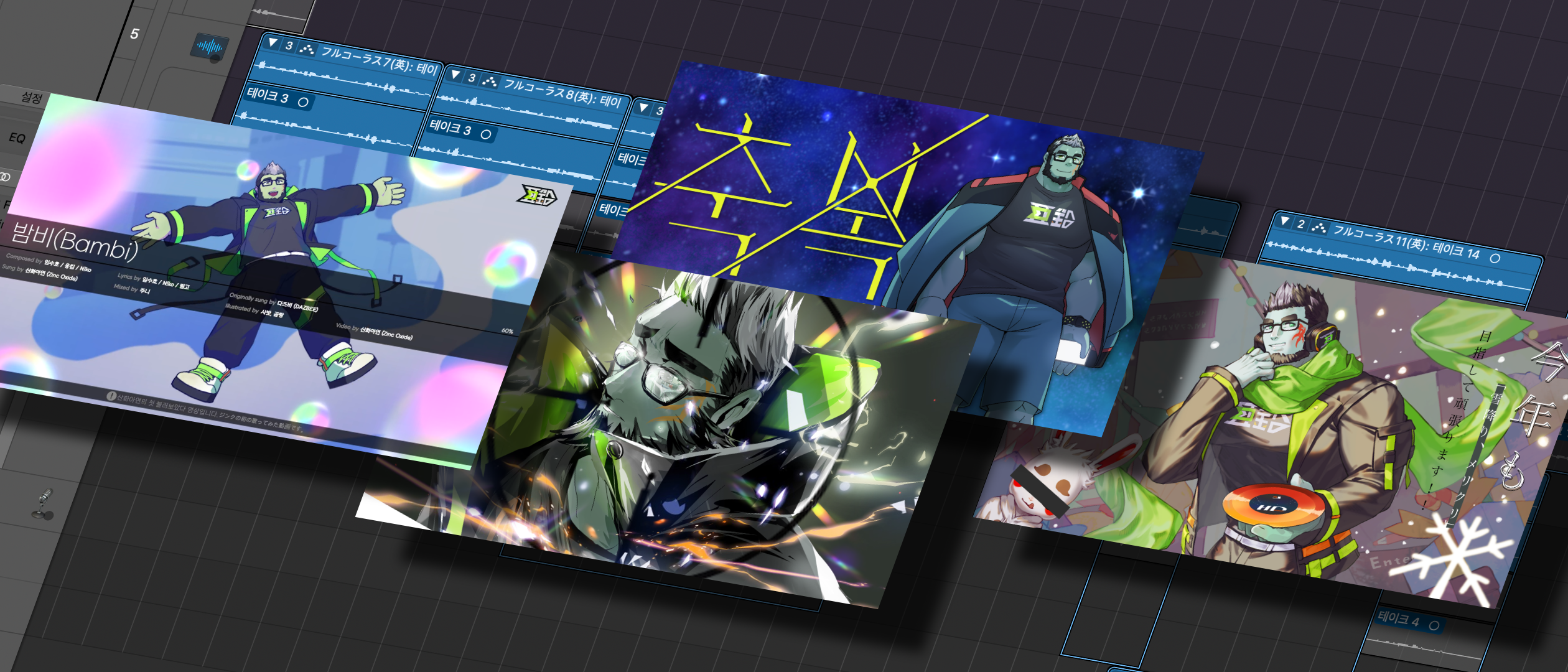Collapse the フルコーラス7 take folder triangle
1568x672 pixels.
(273, 43)
